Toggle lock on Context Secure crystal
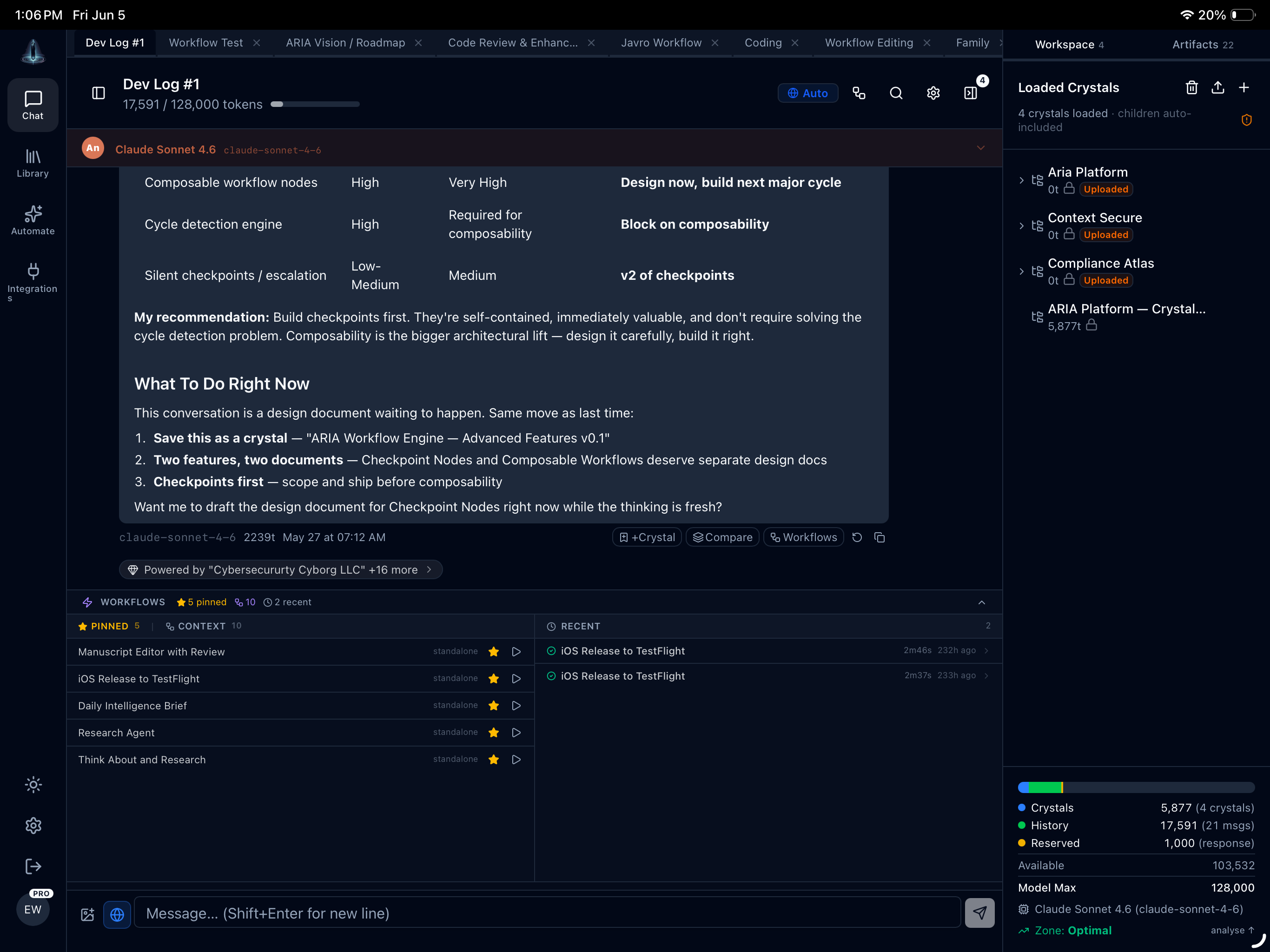The width and height of the screenshot is (1270, 952). [x=1069, y=234]
